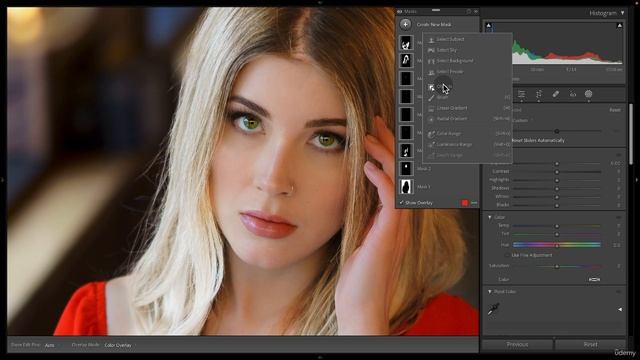This screenshot has width=640, height=360.
Task: Collapse the Color section triangle
Action: click(x=490, y=218)
